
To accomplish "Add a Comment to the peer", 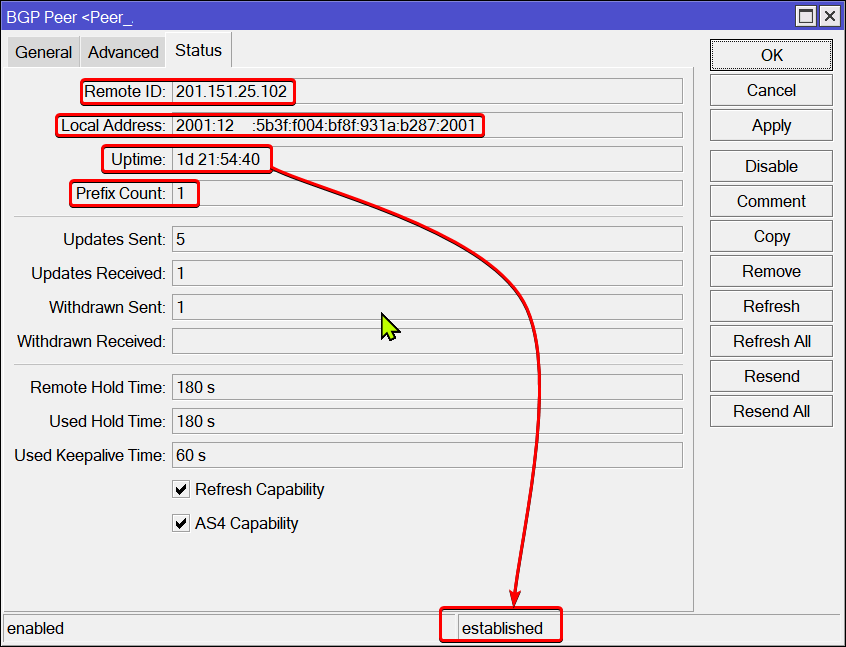I will point(771,201).
